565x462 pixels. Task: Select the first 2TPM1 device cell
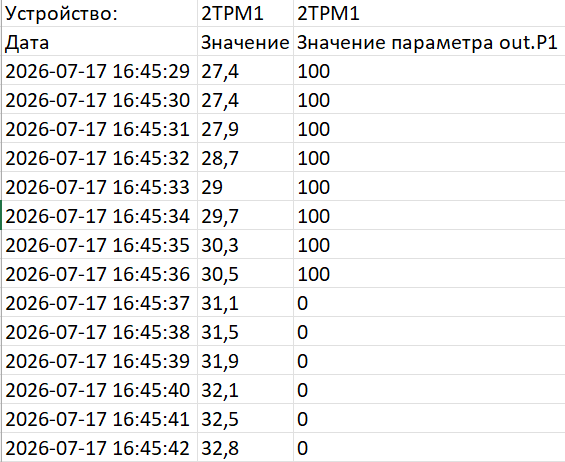pyautogui.click(x=245, y=14)
